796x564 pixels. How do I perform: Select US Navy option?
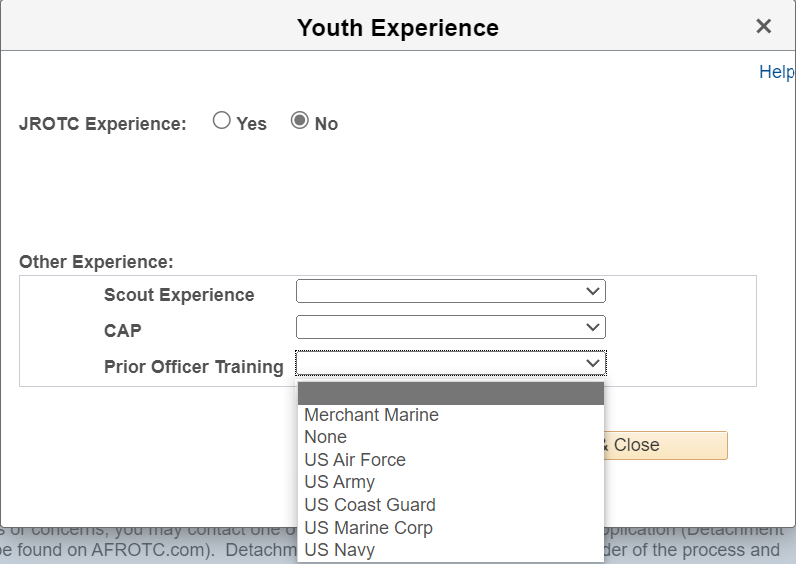click(339, 550)
